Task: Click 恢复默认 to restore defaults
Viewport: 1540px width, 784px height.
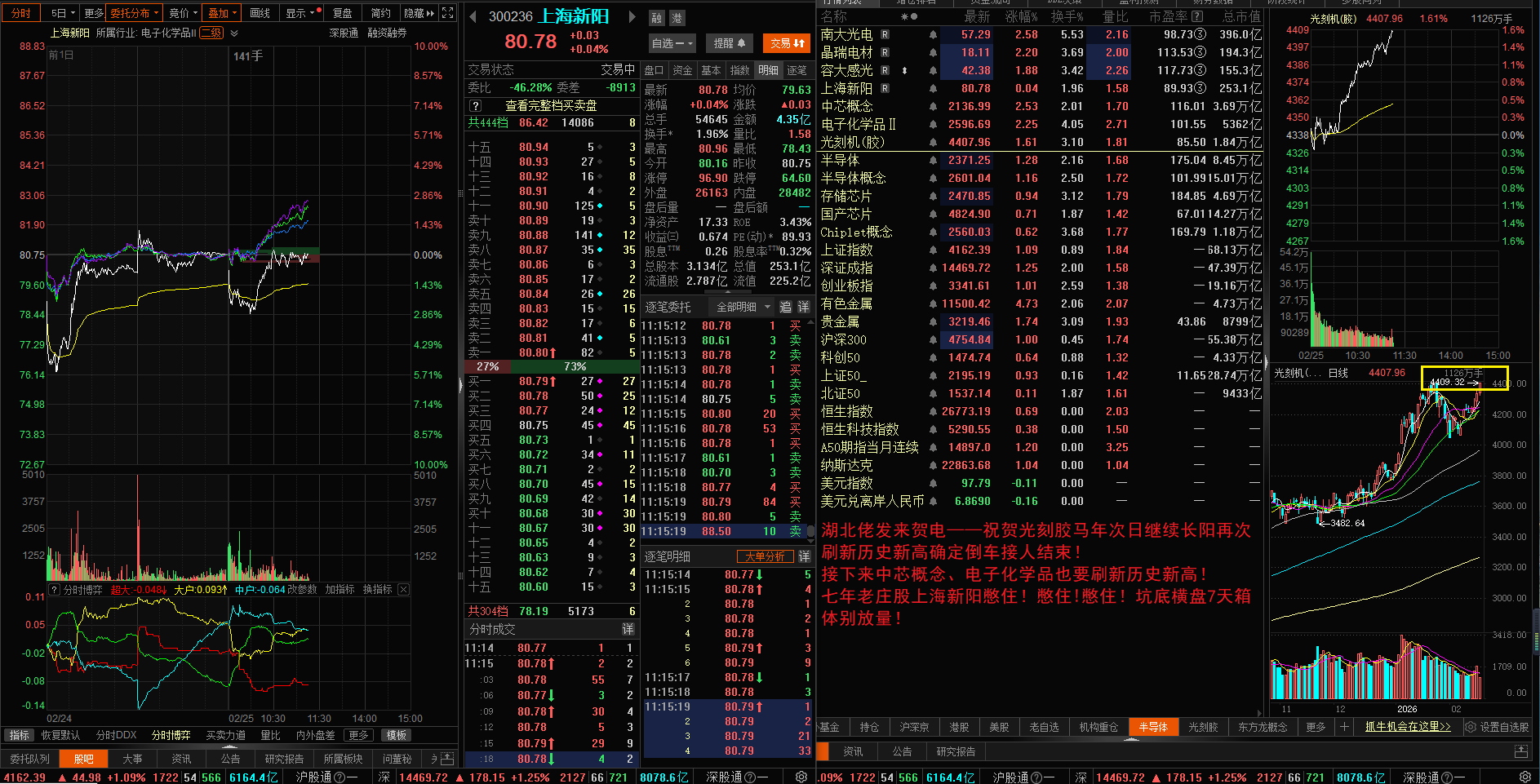Action: [x=60, y=735]
